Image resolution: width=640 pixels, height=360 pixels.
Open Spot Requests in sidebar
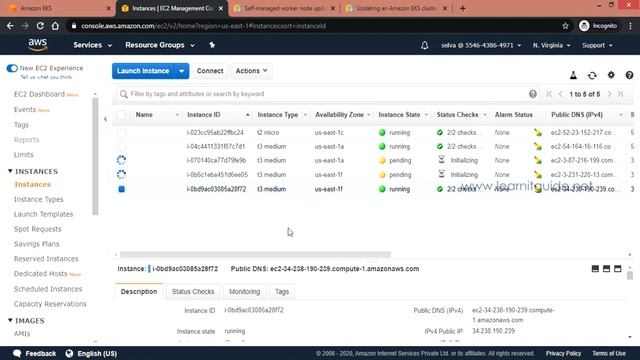pyautogui.click(x=38, y=229)
